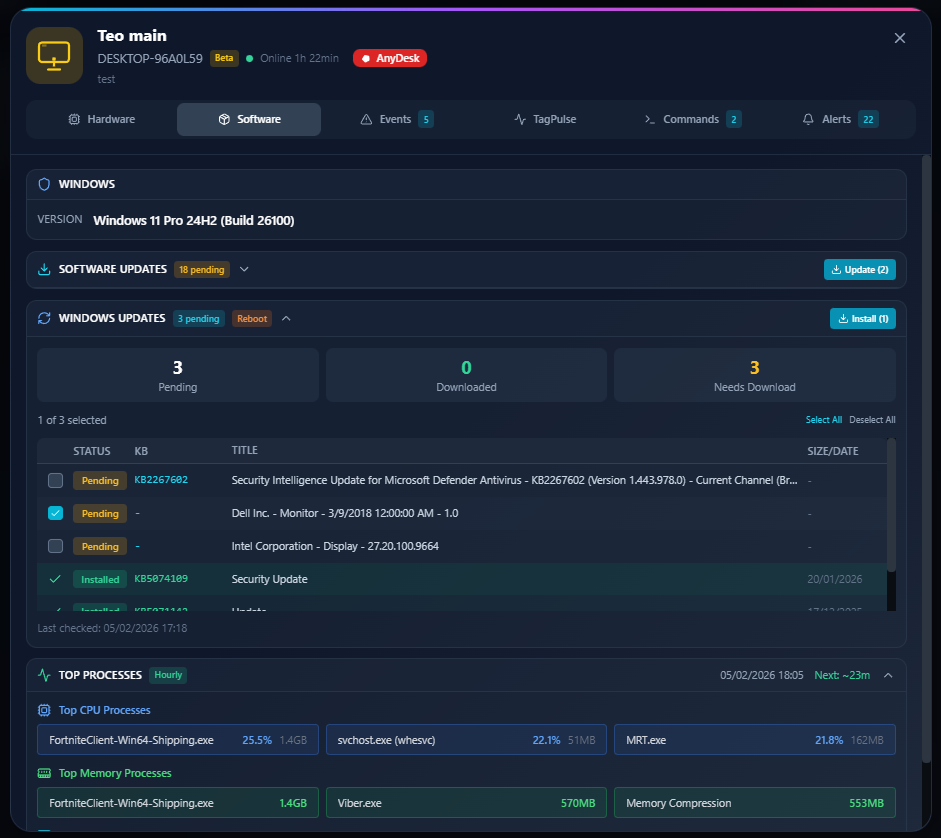This screenshot has width=941, height=838.
Task: Open the Commands tab
Action: click(x=691, y=119)
